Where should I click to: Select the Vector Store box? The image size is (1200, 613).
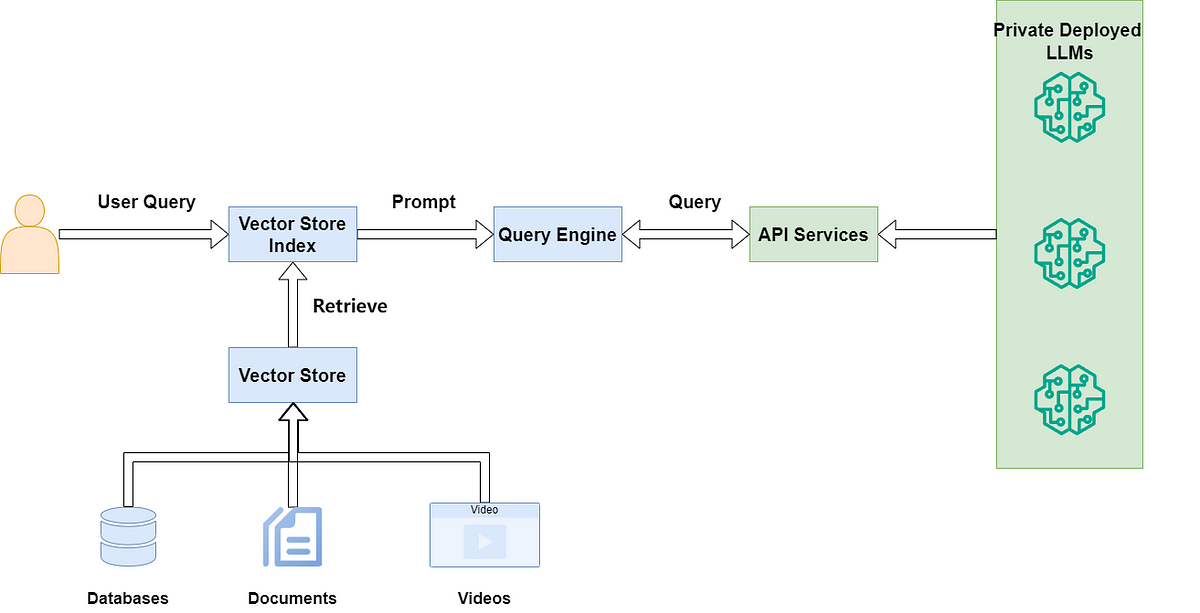click(292, 375)
